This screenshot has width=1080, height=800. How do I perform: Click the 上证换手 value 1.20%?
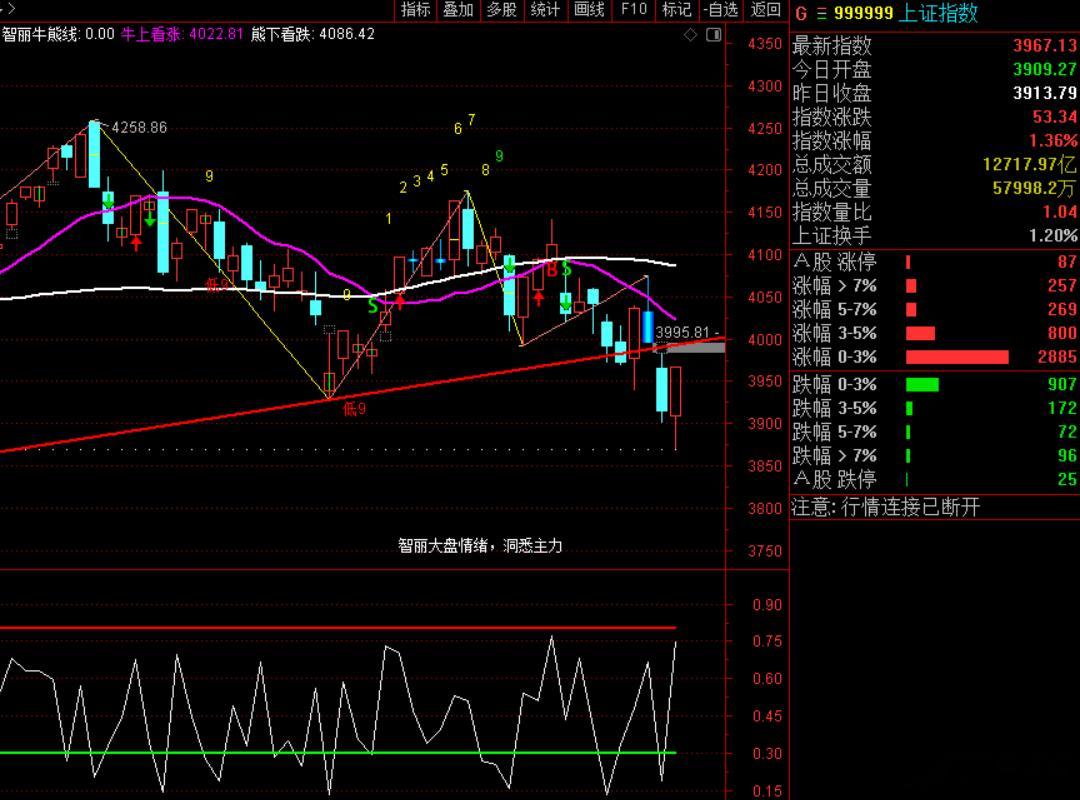point(1053,236)
